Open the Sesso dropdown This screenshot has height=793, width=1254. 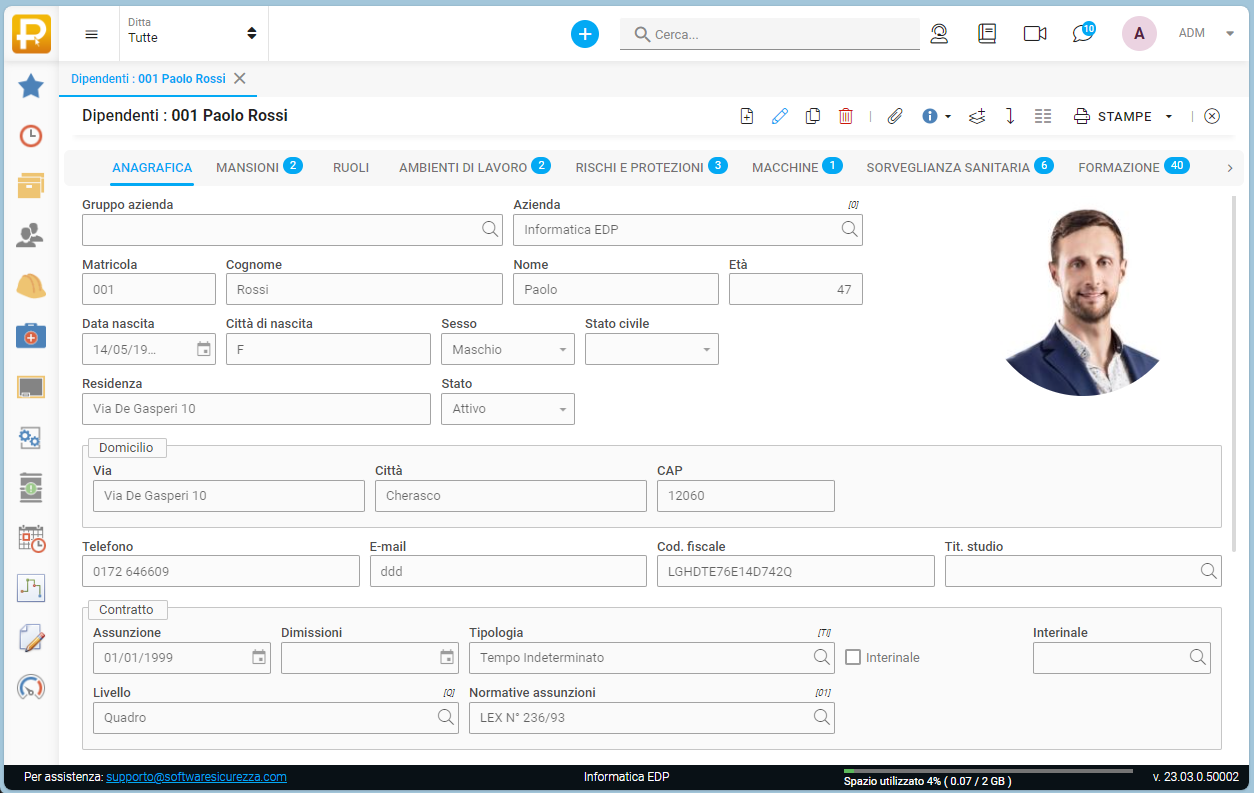coord(507,349)
